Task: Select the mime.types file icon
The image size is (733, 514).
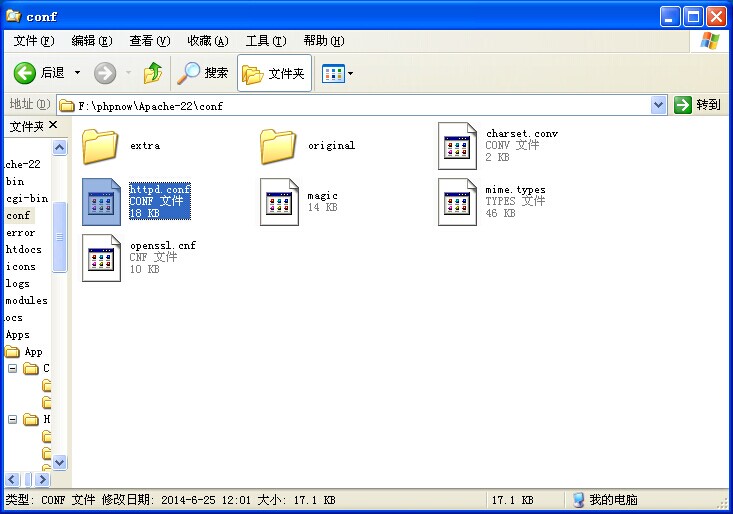Action: (457, 202)
